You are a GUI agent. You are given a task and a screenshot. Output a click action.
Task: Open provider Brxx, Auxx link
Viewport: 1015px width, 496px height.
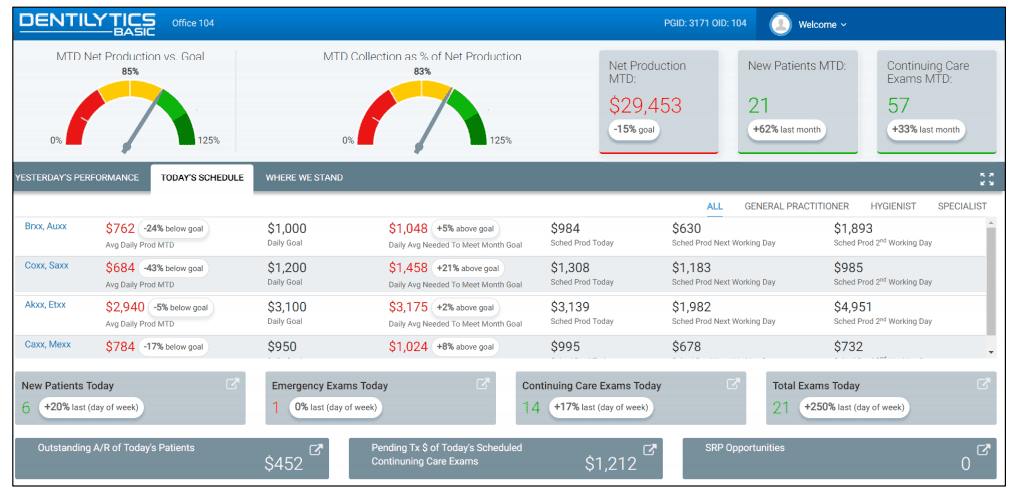click(46, 226)
